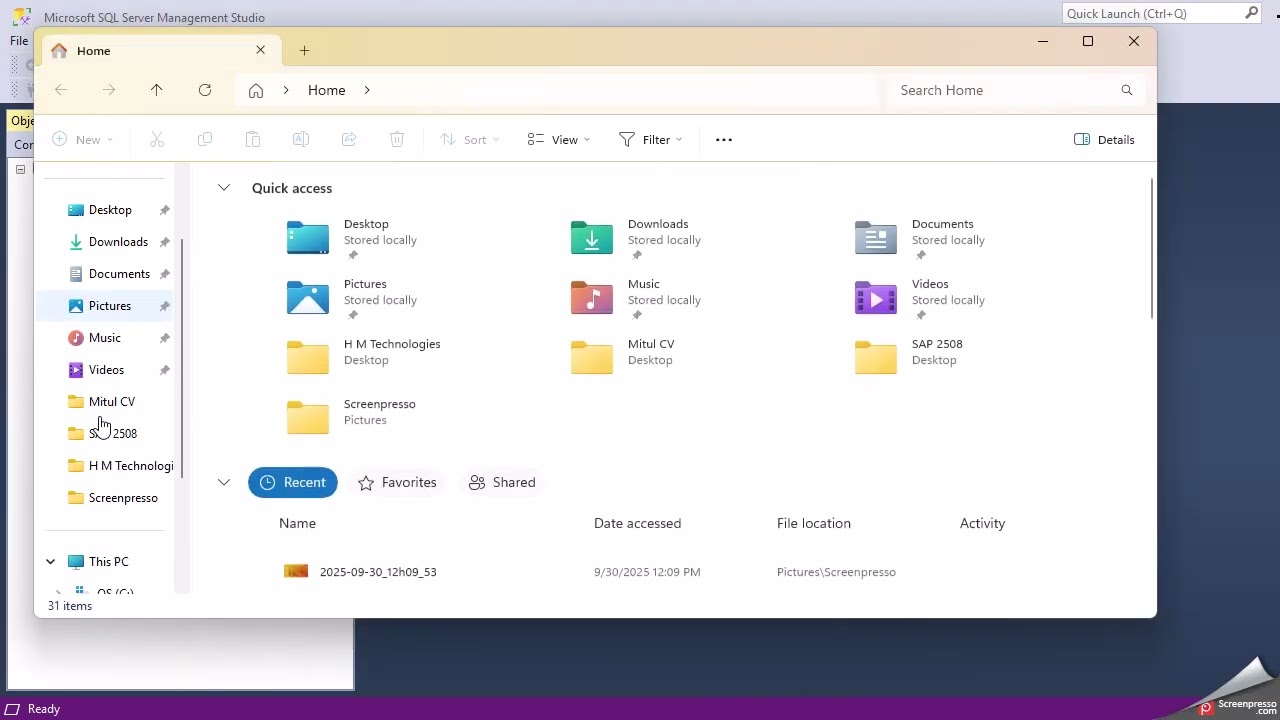This screenshot has height=720, width=1280.
Task: Expand the chevron after Home in breadcrumb
Action: (x=367, y=90)
